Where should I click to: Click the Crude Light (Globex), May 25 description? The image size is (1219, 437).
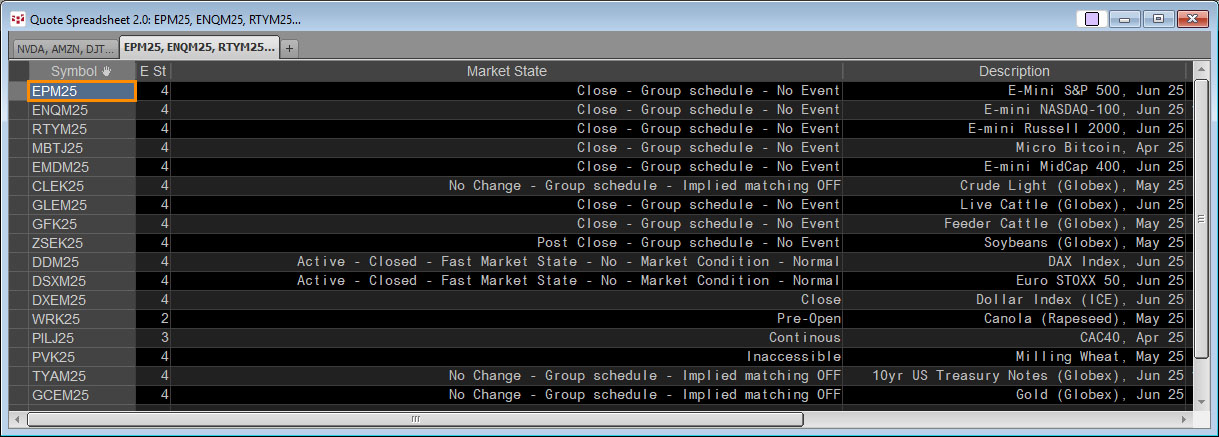[1072, 186]
